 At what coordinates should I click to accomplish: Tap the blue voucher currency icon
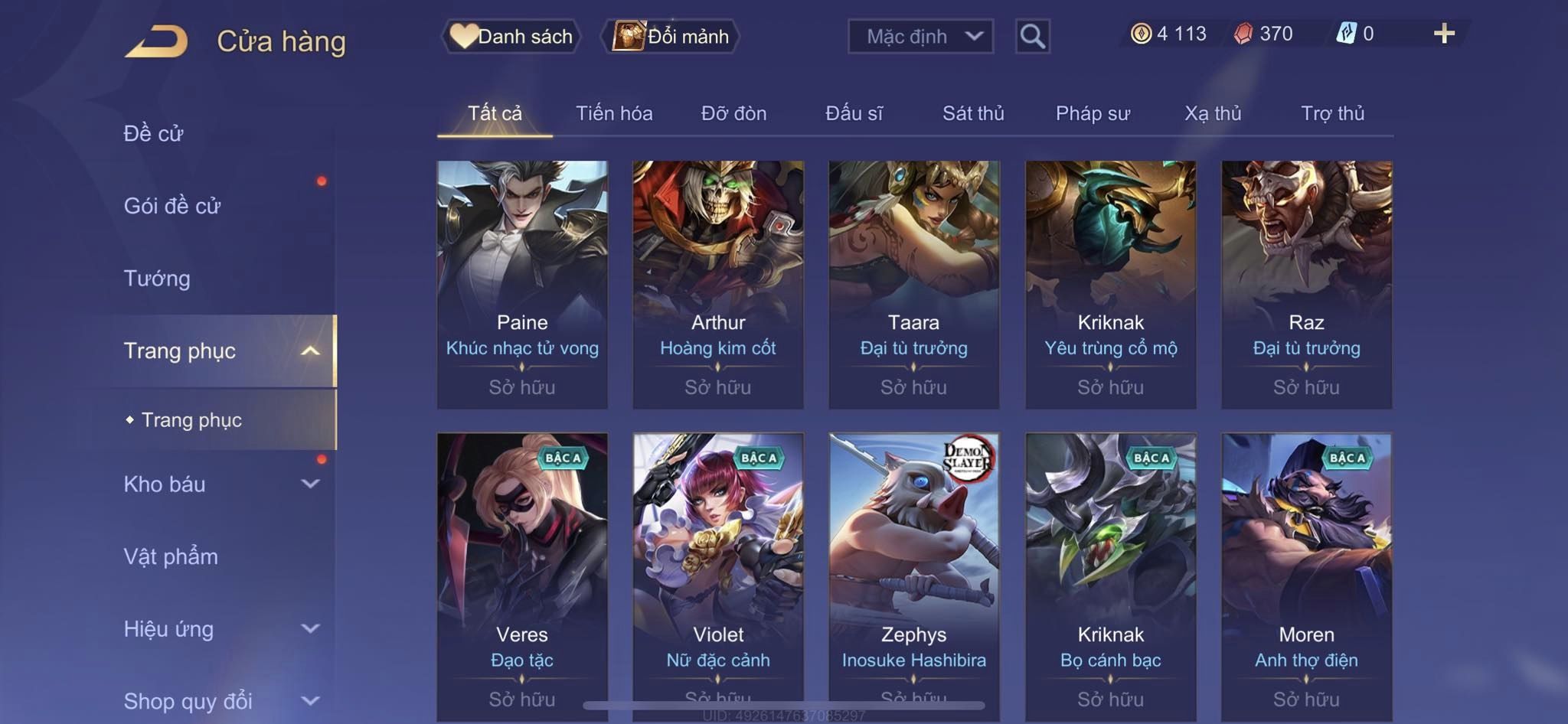(x=1346, y=34)
